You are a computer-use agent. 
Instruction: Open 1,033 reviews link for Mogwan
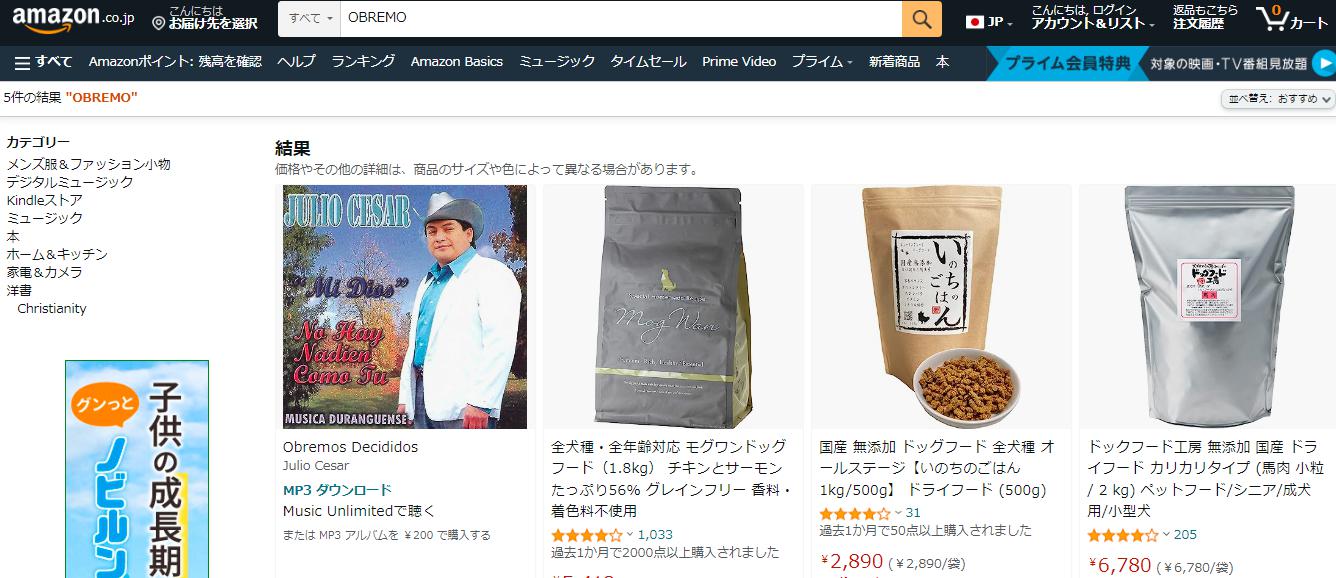coord(655,534)
